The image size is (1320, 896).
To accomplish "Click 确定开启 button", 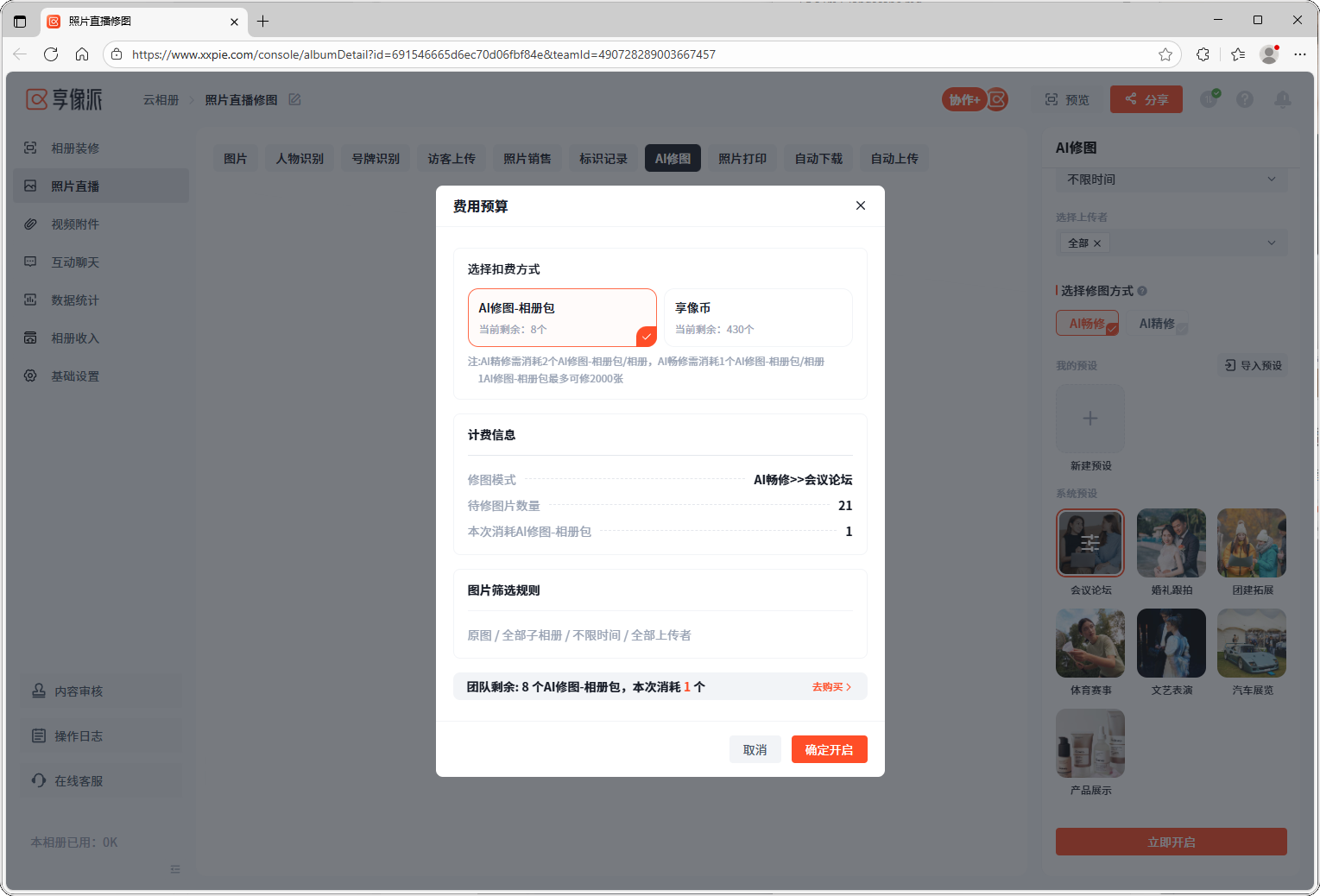I will point(828,749).
